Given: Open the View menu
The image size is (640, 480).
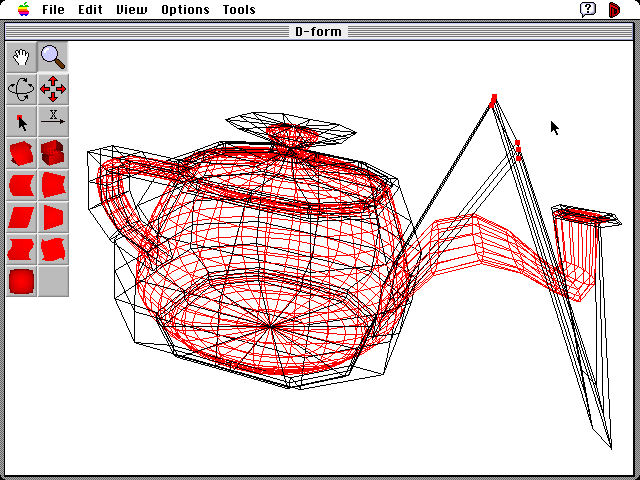Looking at the screenshot, I should tap(131, 9).
